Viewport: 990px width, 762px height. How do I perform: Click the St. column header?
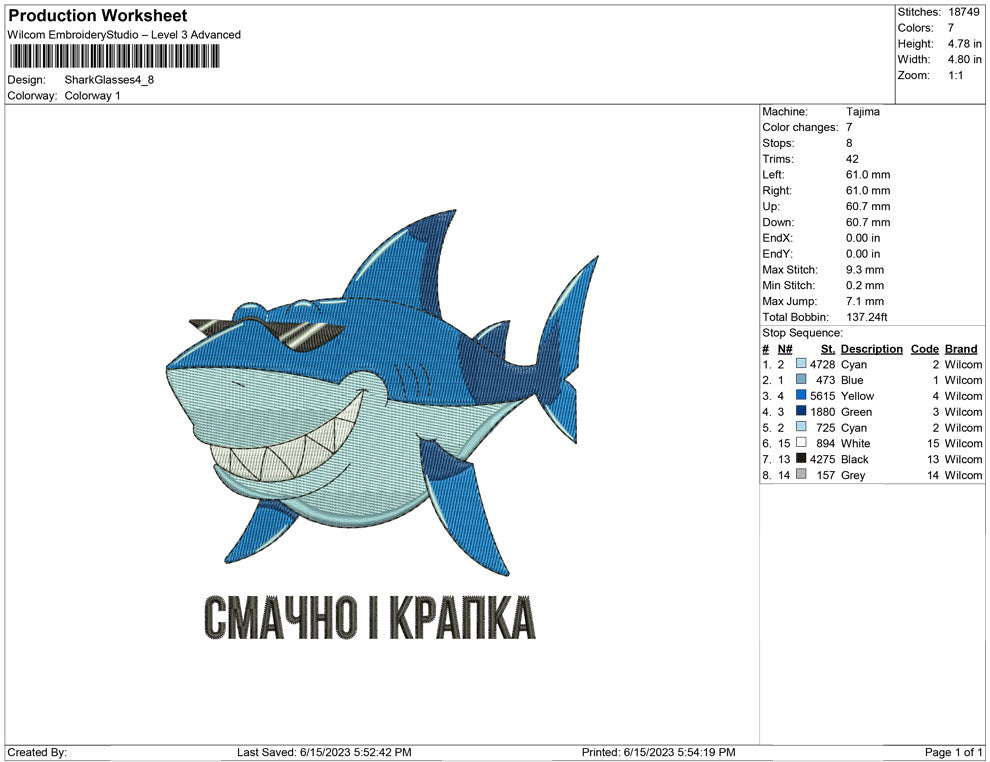pos(827,349)
